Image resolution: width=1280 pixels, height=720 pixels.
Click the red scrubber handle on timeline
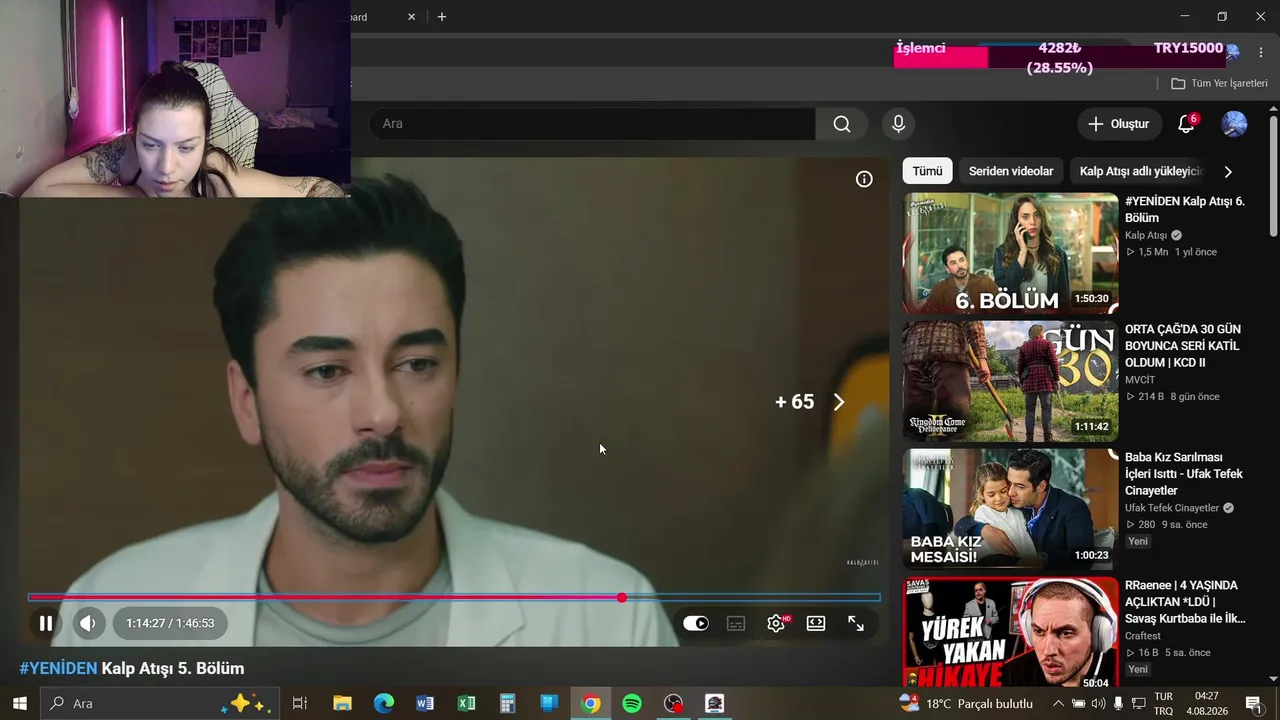click(622, 597)
